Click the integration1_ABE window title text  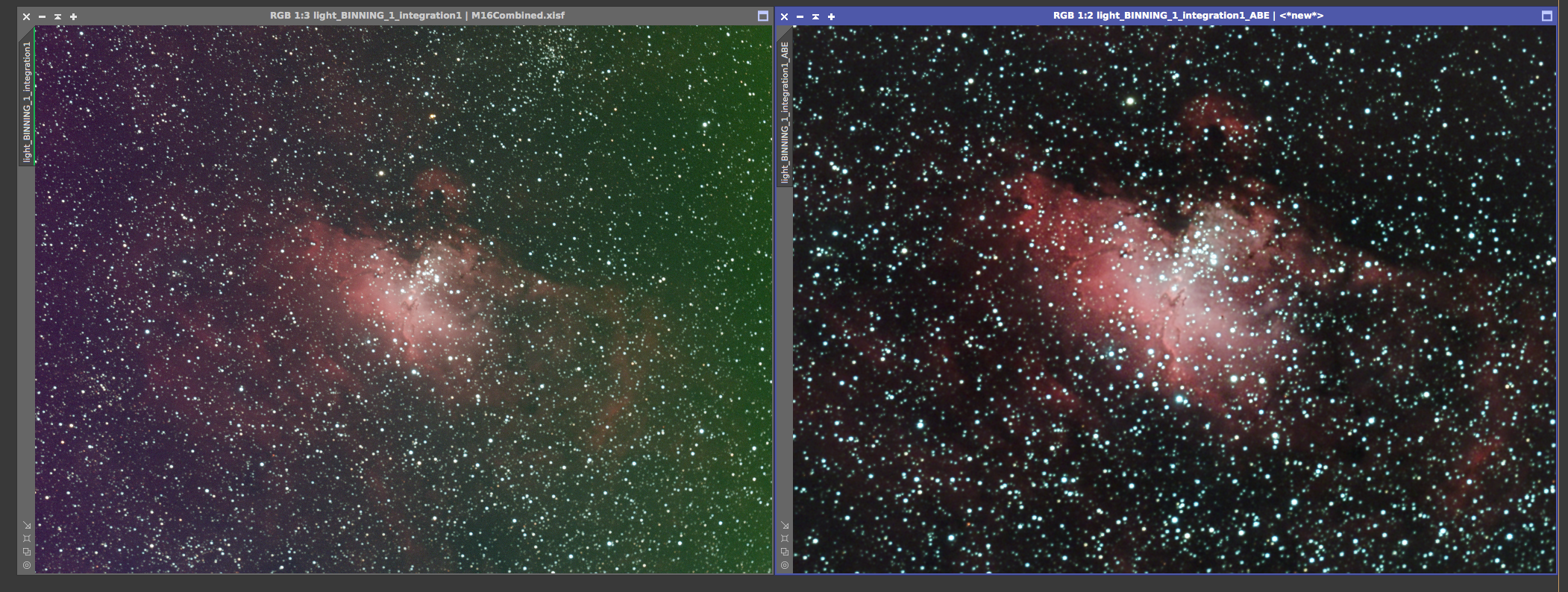point(1188,16)
